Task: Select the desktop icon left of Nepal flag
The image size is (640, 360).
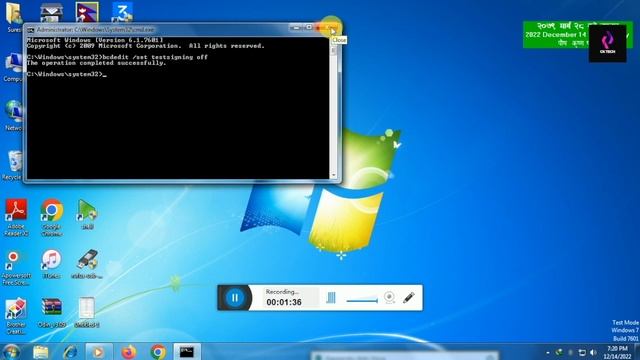Action: coord(51,12)
